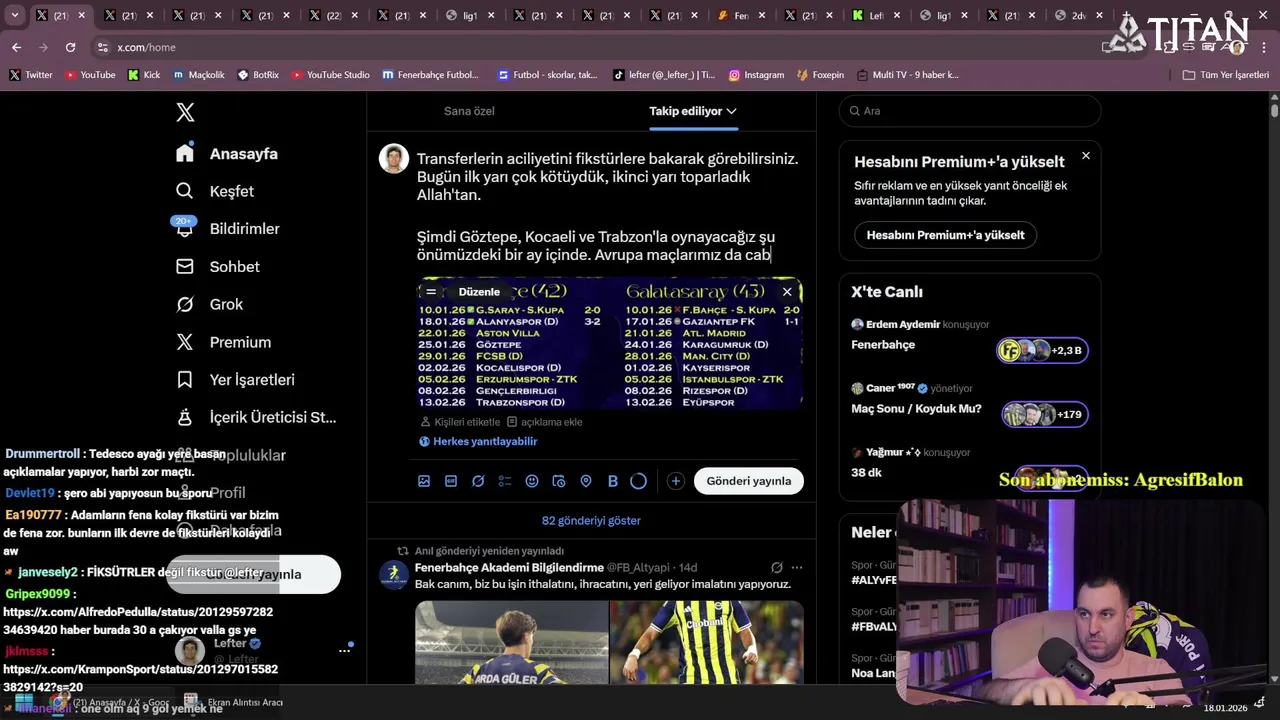Click Gönderi yayınla button

[x=749, y=481]
